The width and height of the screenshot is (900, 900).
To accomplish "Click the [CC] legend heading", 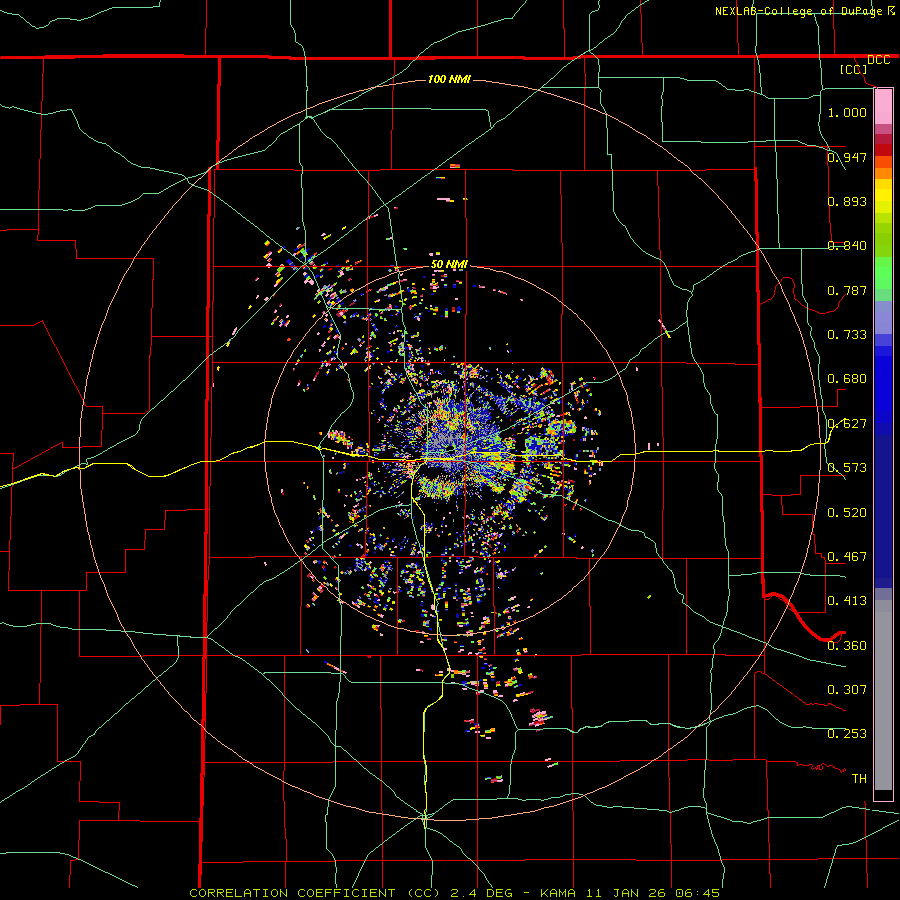I will tap(853, 69).
